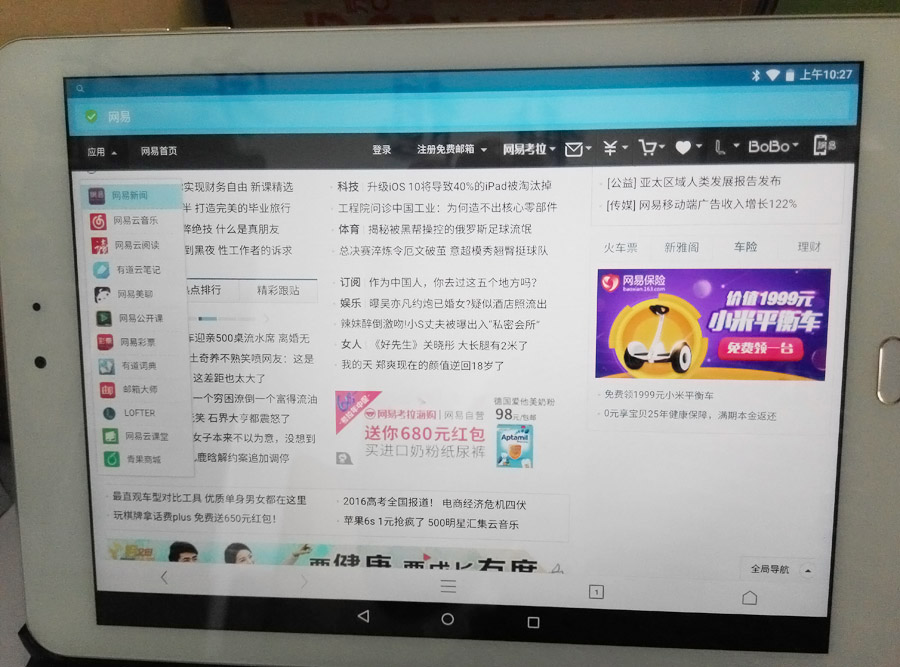Screen dimensions: 900x667
Task: Open the green 青果商城 app icon
Action: tap(111, 459)
